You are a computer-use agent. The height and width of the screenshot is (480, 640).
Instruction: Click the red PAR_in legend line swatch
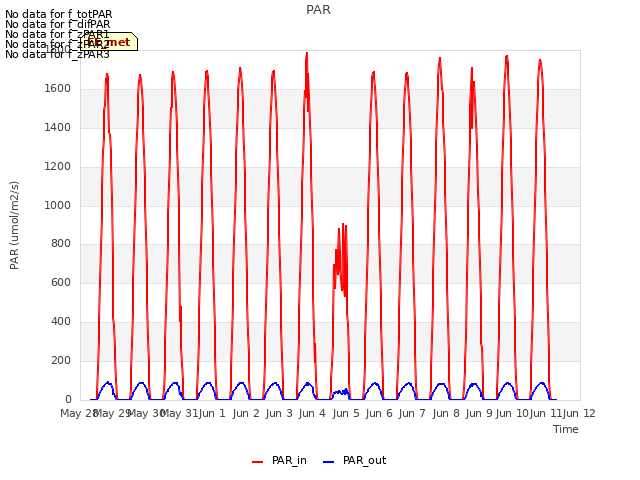tap(258, 462)
